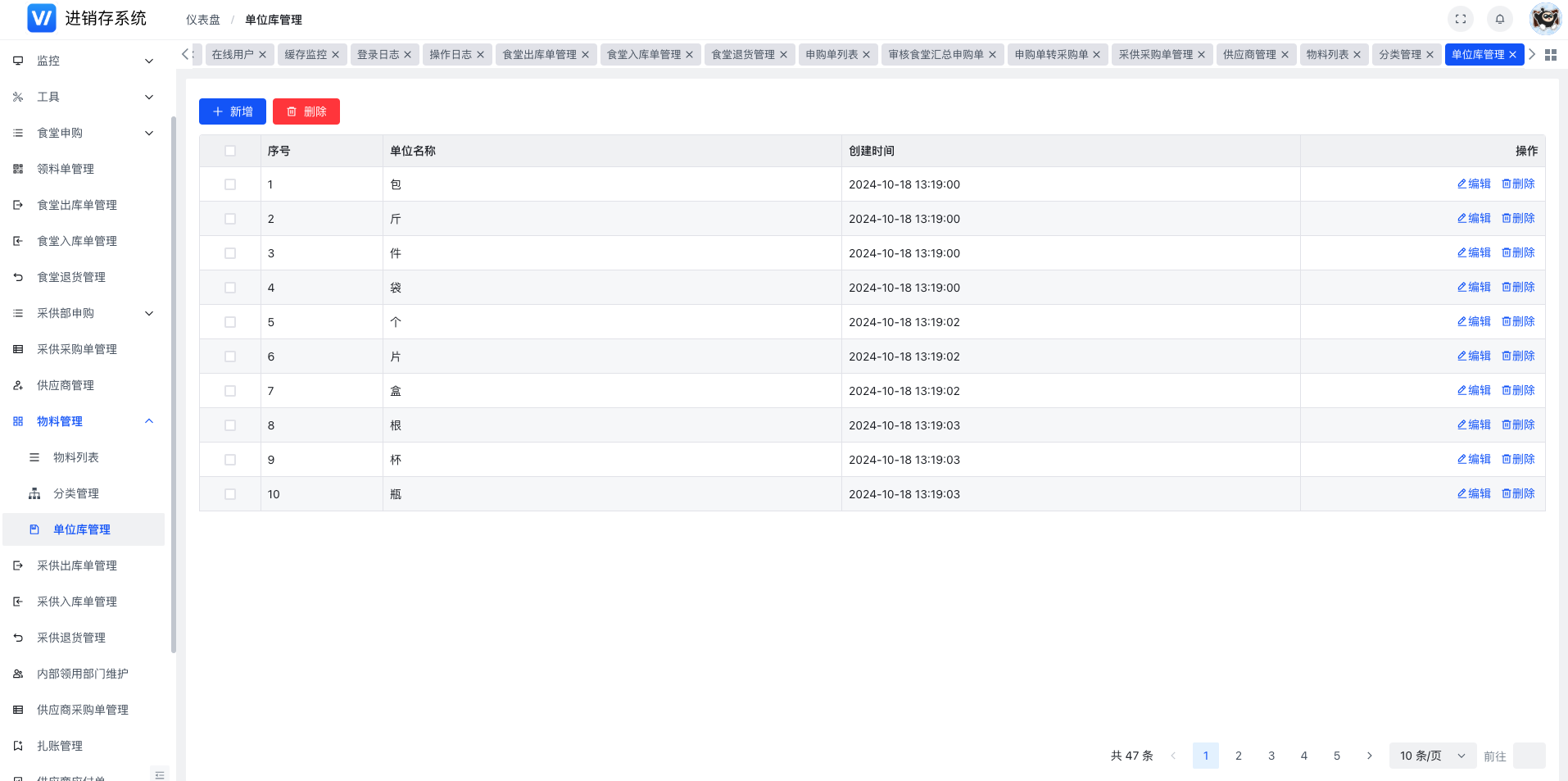This screenshot has width=1568, height=781.
Task: Click the sidebar vertical scrollbar
Action: [173, 385]
